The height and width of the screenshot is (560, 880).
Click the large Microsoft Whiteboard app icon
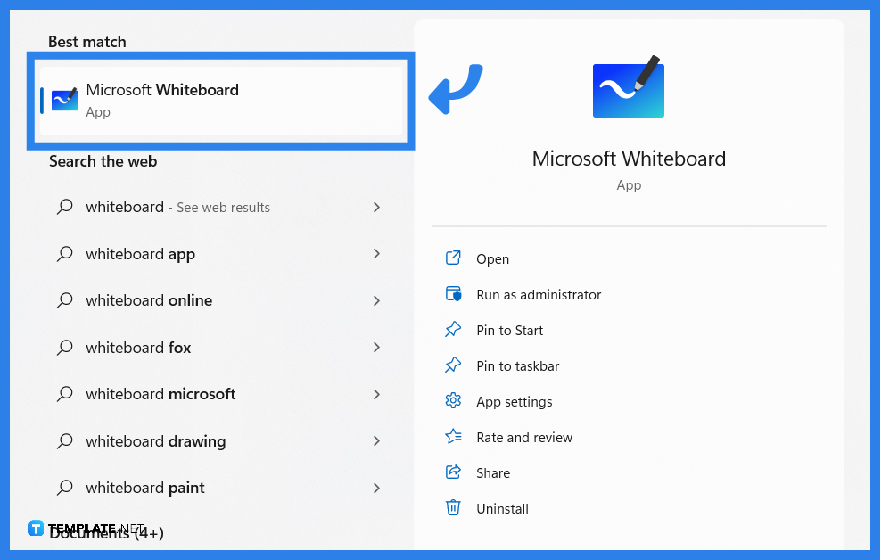coord(628,87)
